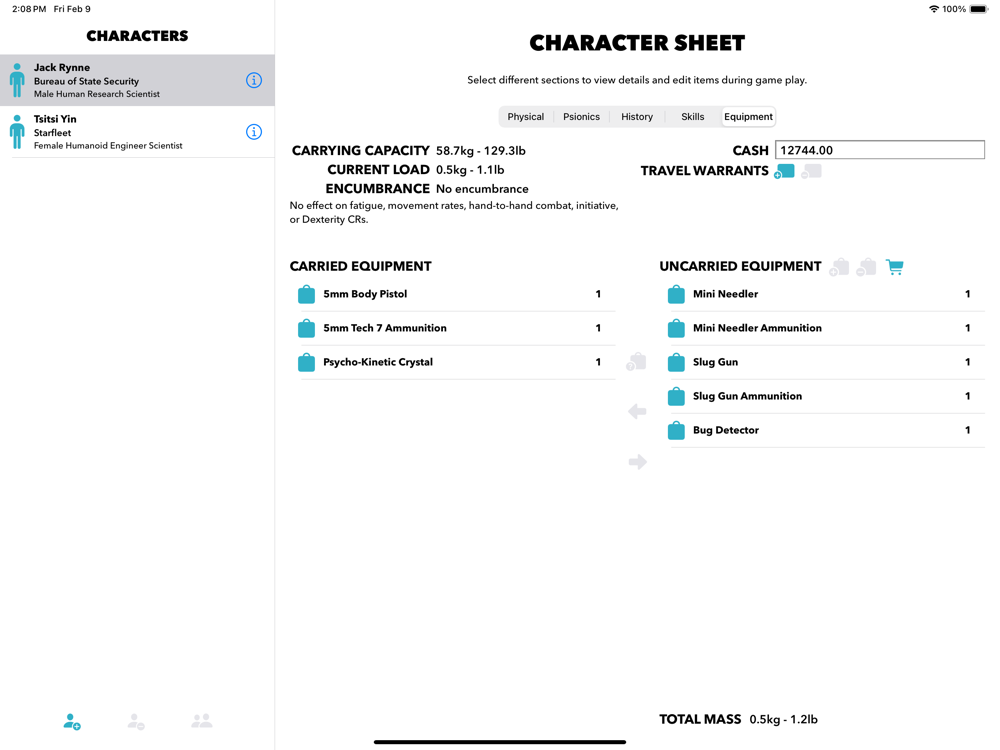The image size is (1000, 750).
Task: Click 5mm Tech 7 Ammunition bag icon
Action: point(307,328)
